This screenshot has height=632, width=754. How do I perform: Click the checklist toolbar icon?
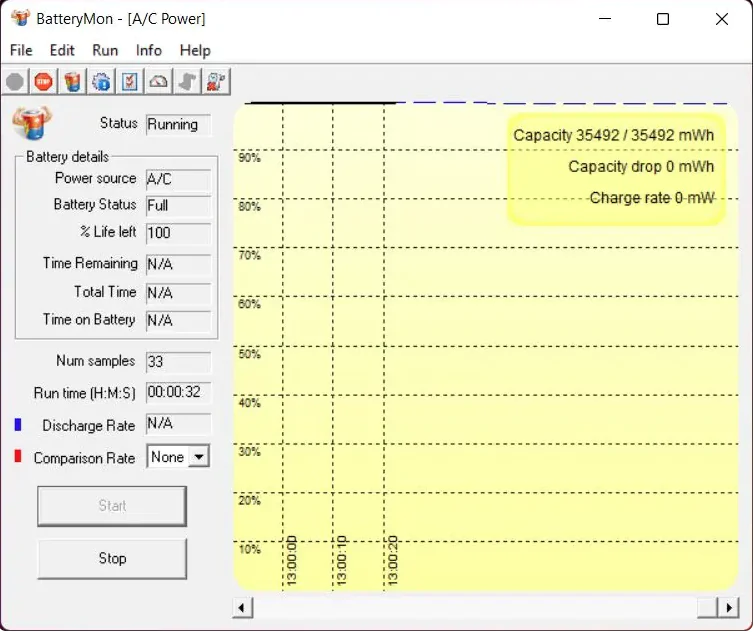(130, 82)
